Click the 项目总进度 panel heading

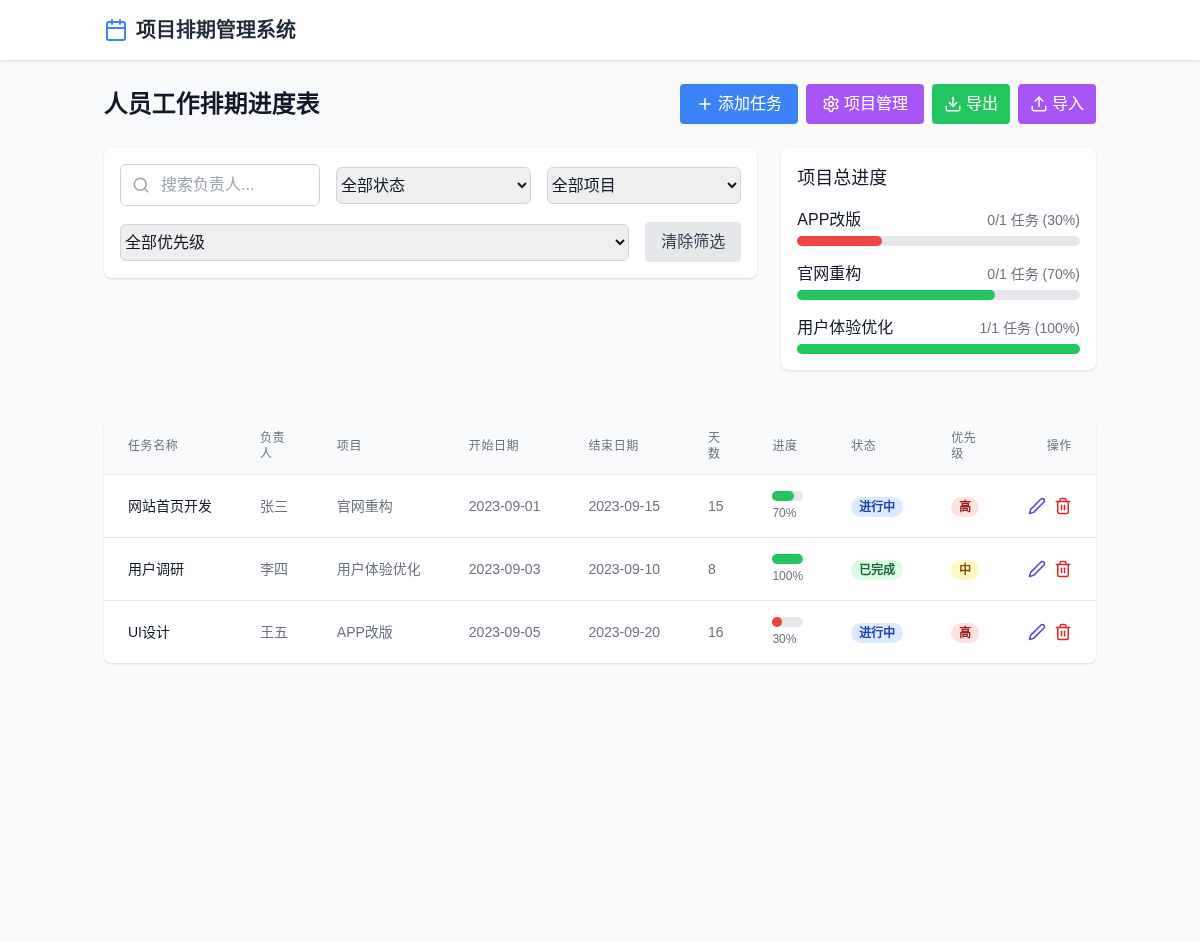tap(842, 177)
